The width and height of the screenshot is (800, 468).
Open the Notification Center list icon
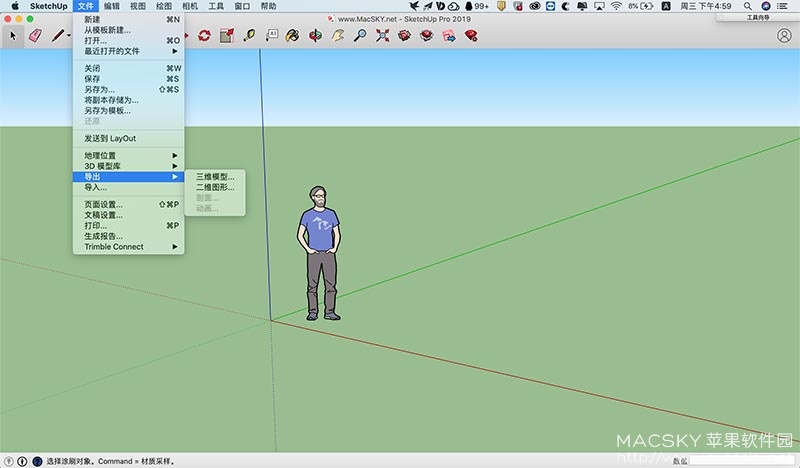[x=782, y=6]
